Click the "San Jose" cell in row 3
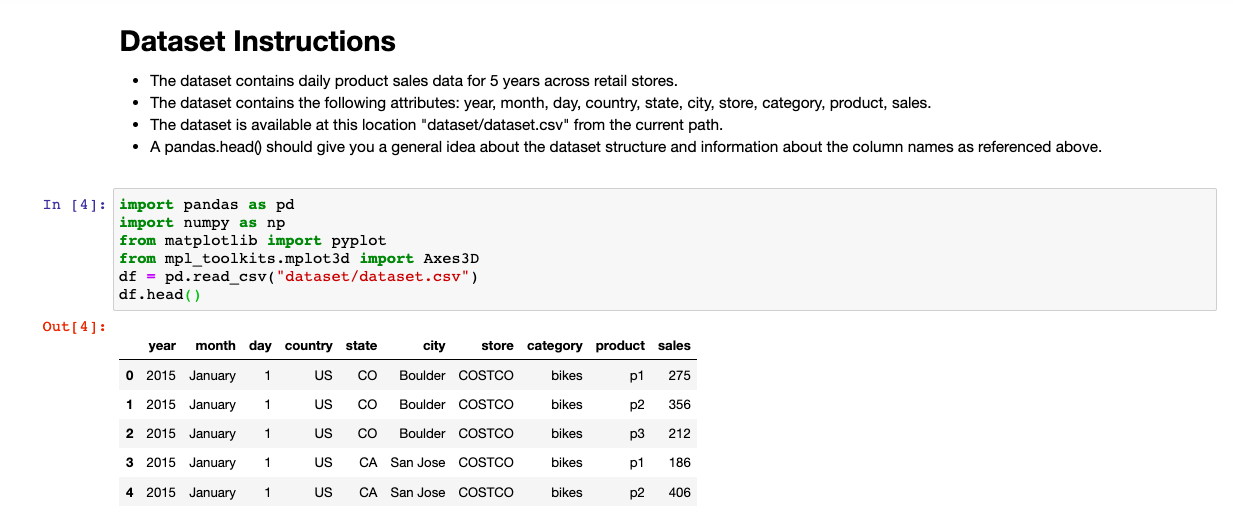 [418, 462]
